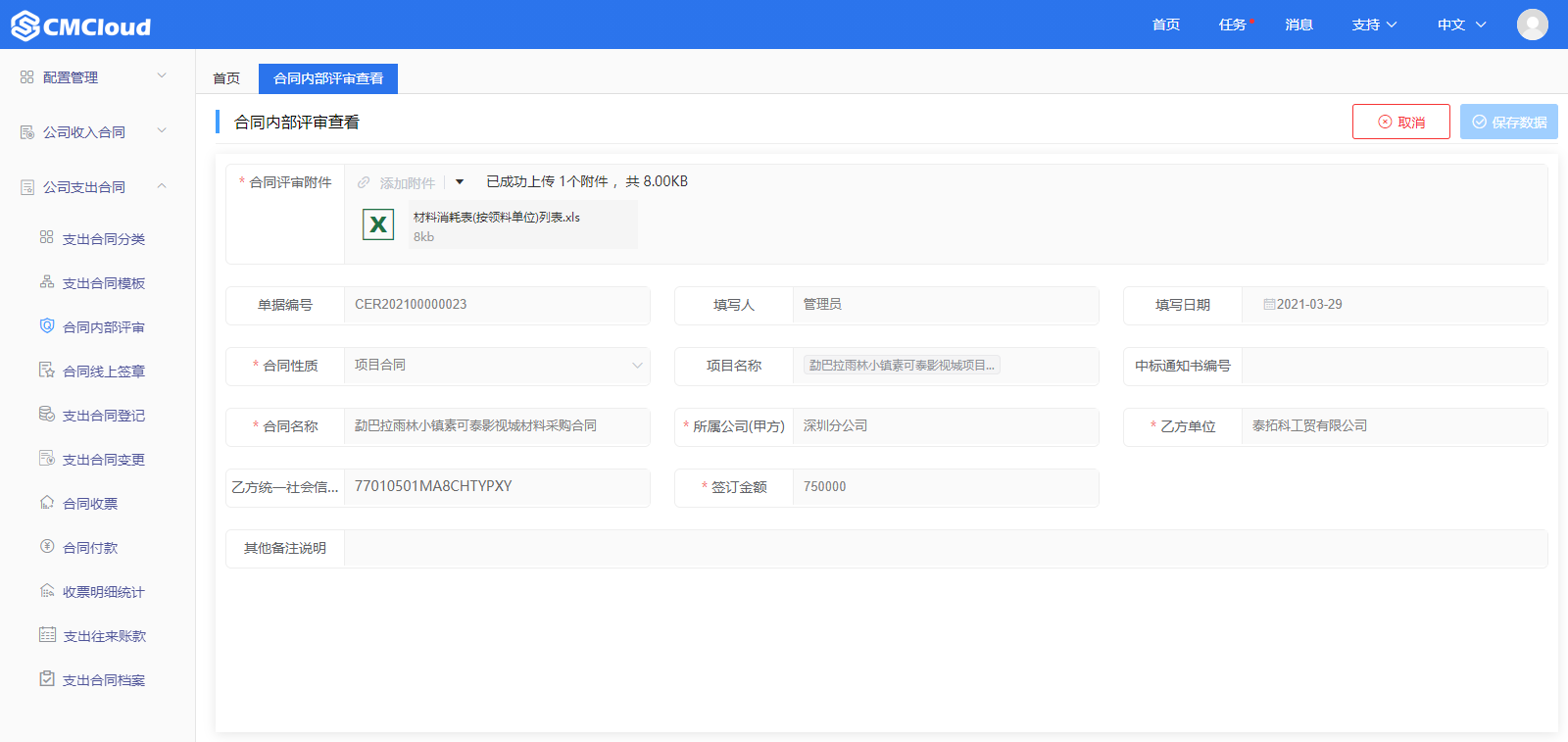The height and width of the screenshot is (742, 1568).
Task: Click the 项目名称 tag field
Action: pos(946,366)
